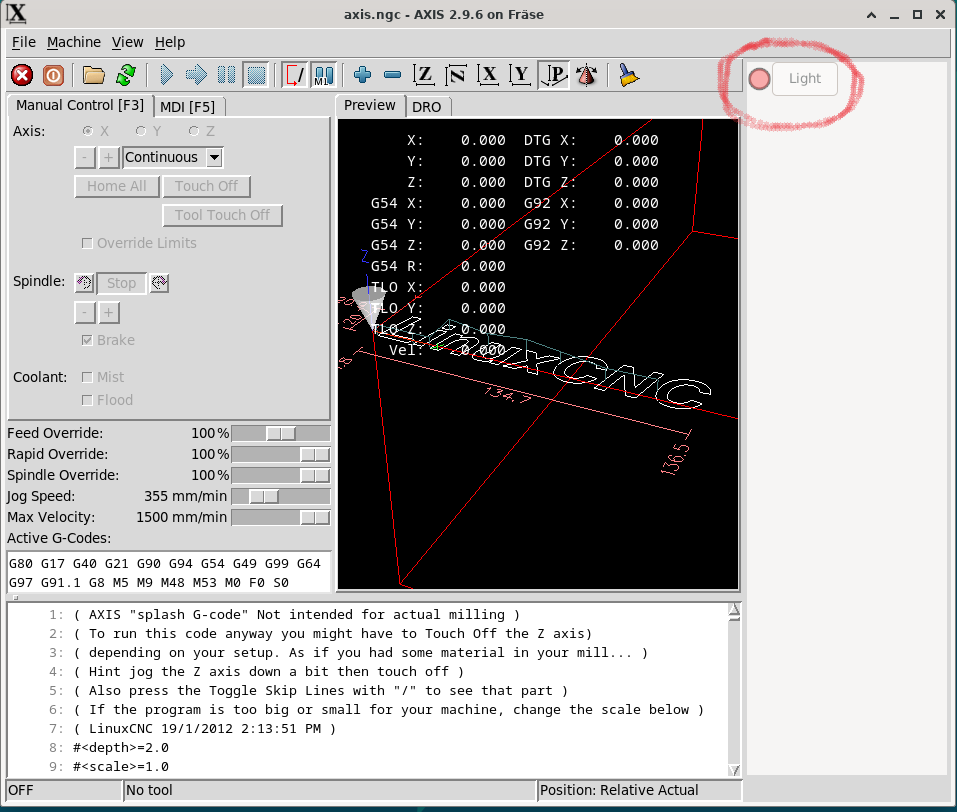Enable the Flood coolant checkbox
This screenshot has height=812, width=957.
[88, 400]
